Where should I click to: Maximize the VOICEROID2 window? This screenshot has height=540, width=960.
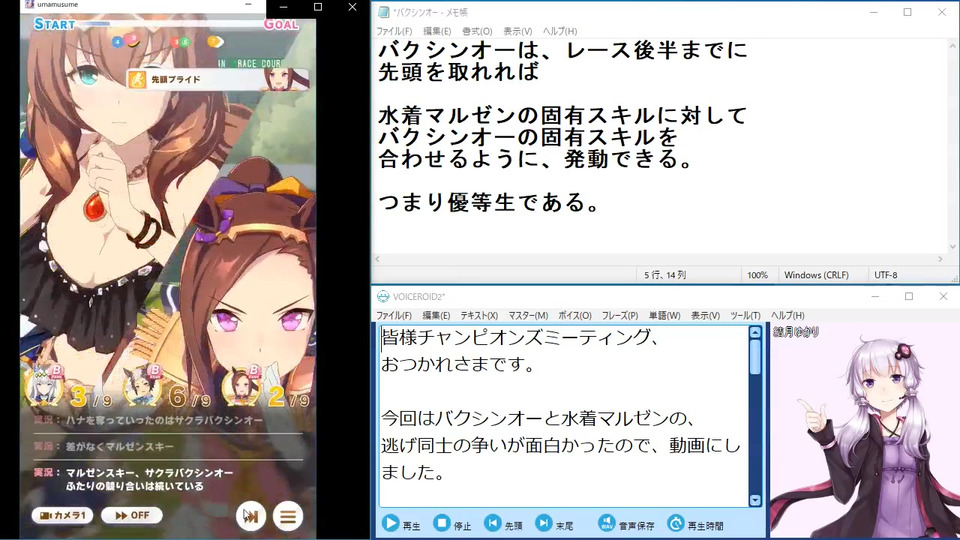909,296
